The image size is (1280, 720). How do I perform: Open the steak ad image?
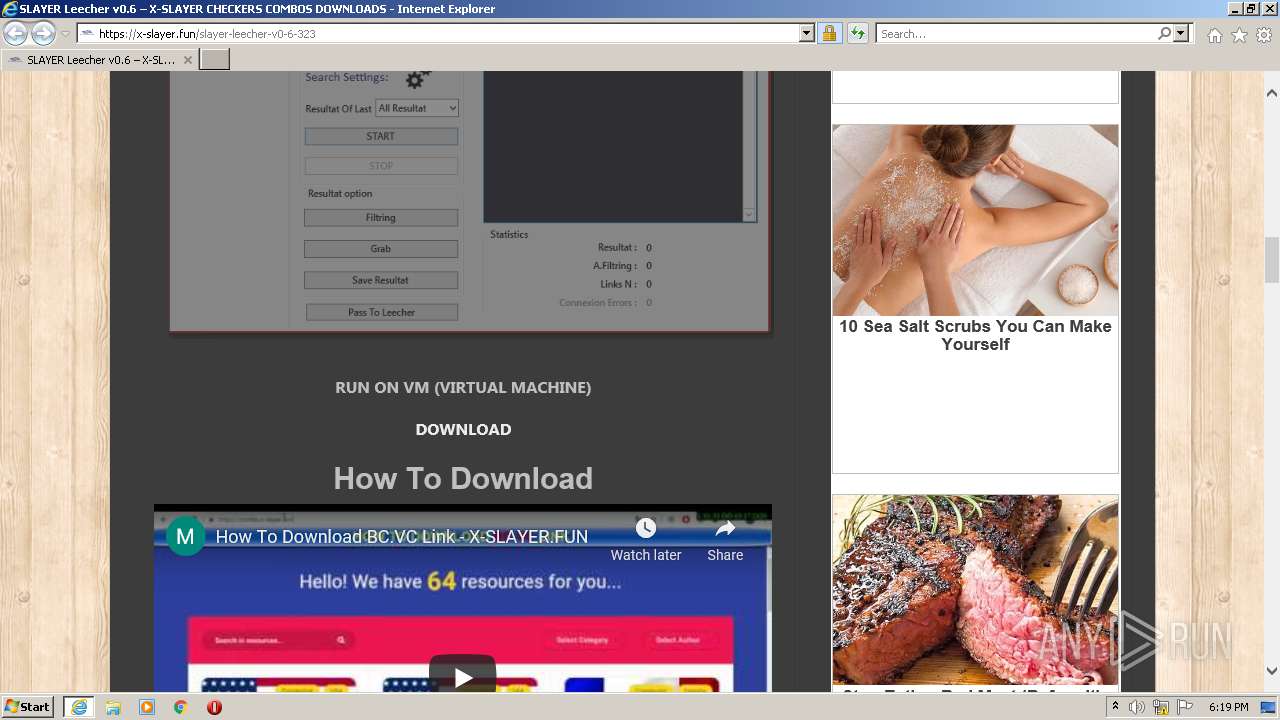tap(975, 590)
